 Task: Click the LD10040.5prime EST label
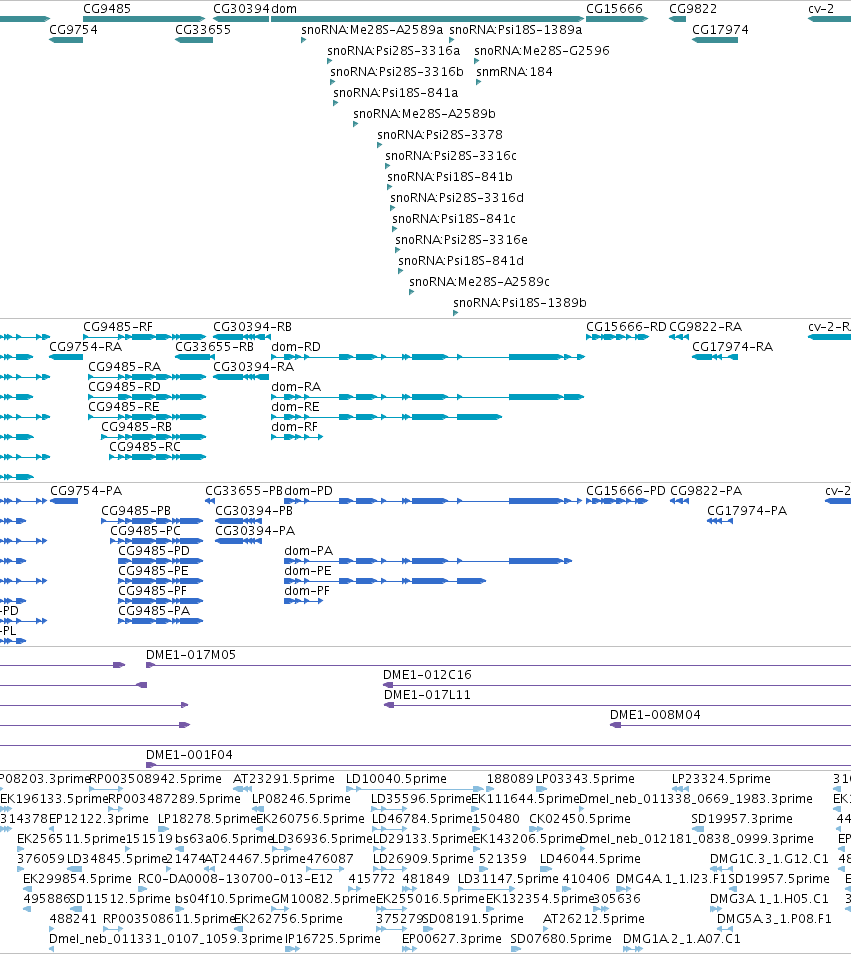[x=396, y=779]
